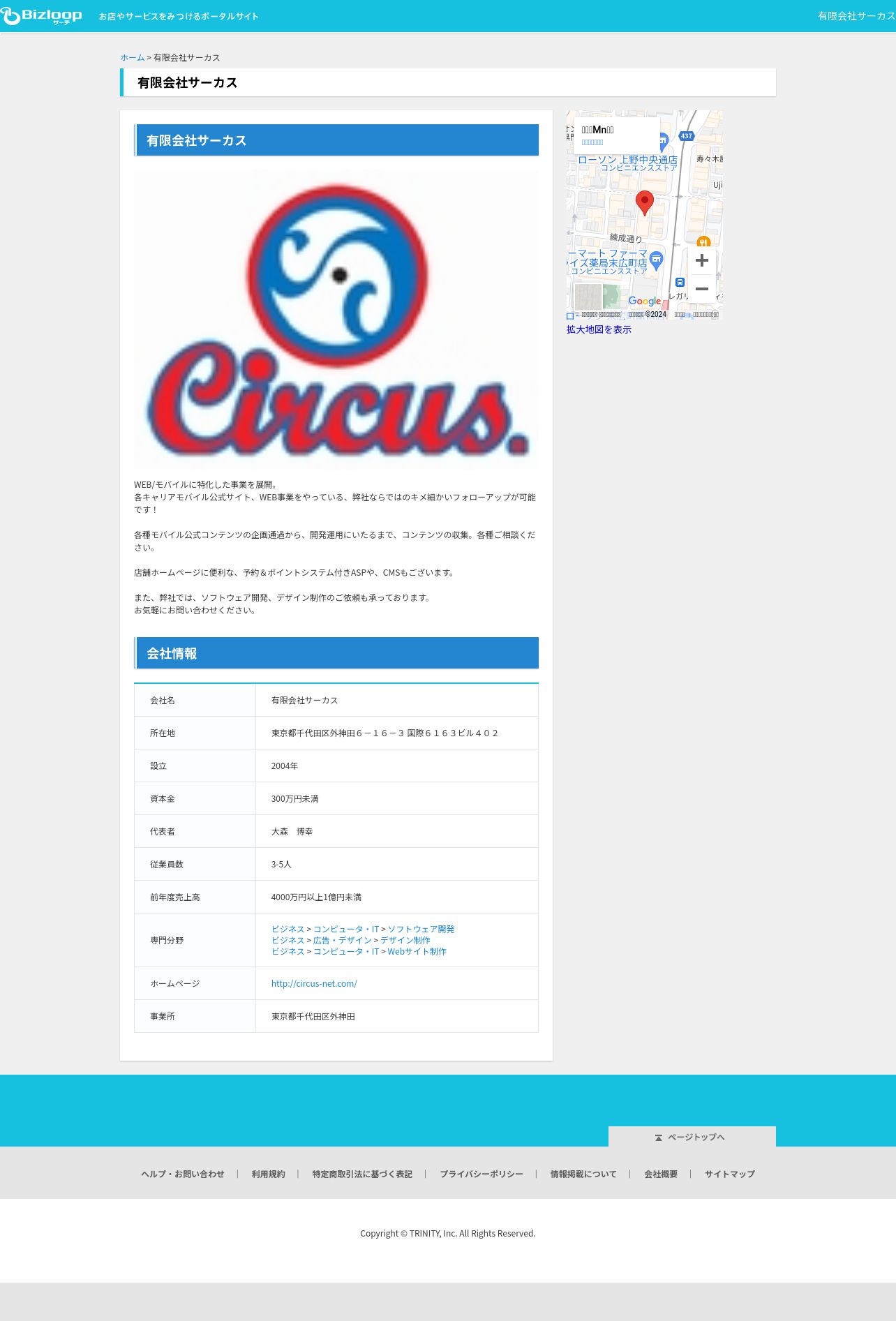Viewport: 896px width, 1321px height.
Task: Zoom out with the map minus button
Action: pos(702,288)
